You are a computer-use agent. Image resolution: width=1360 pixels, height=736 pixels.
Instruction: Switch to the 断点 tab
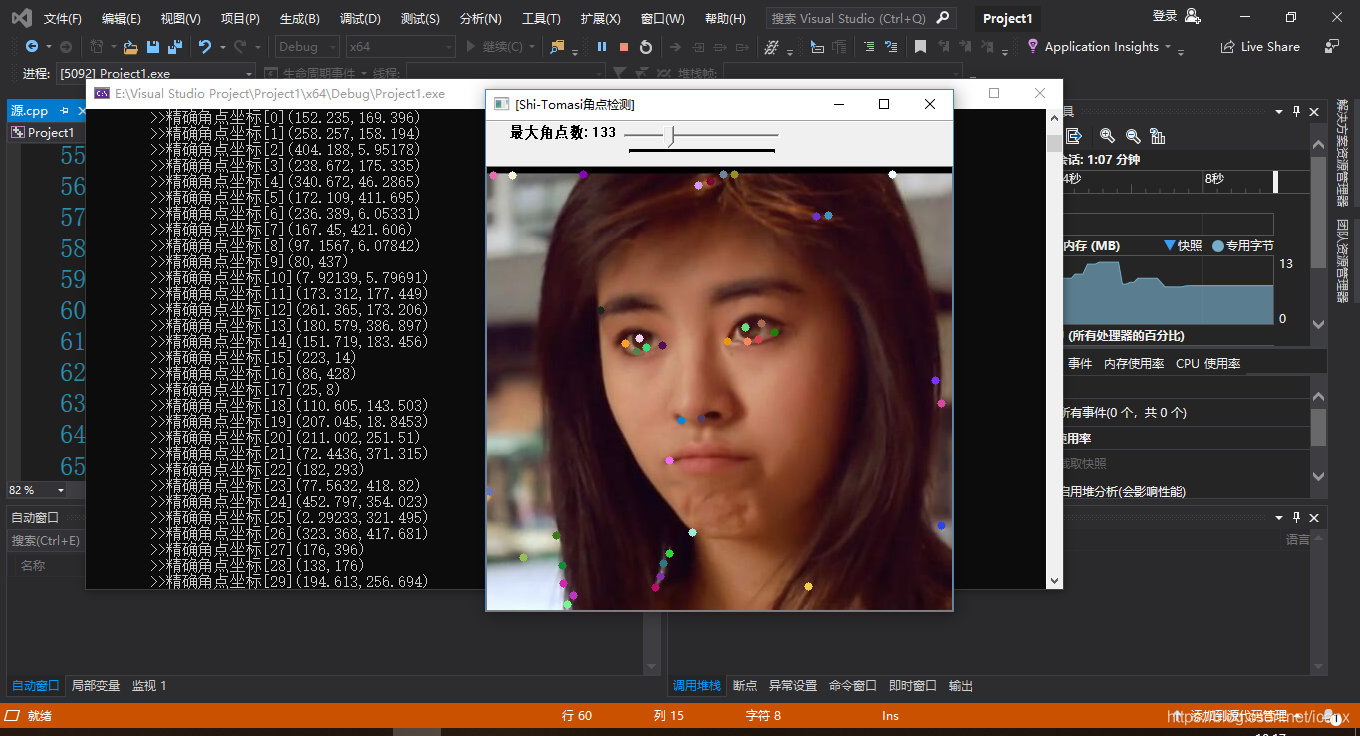coord(745,685)
